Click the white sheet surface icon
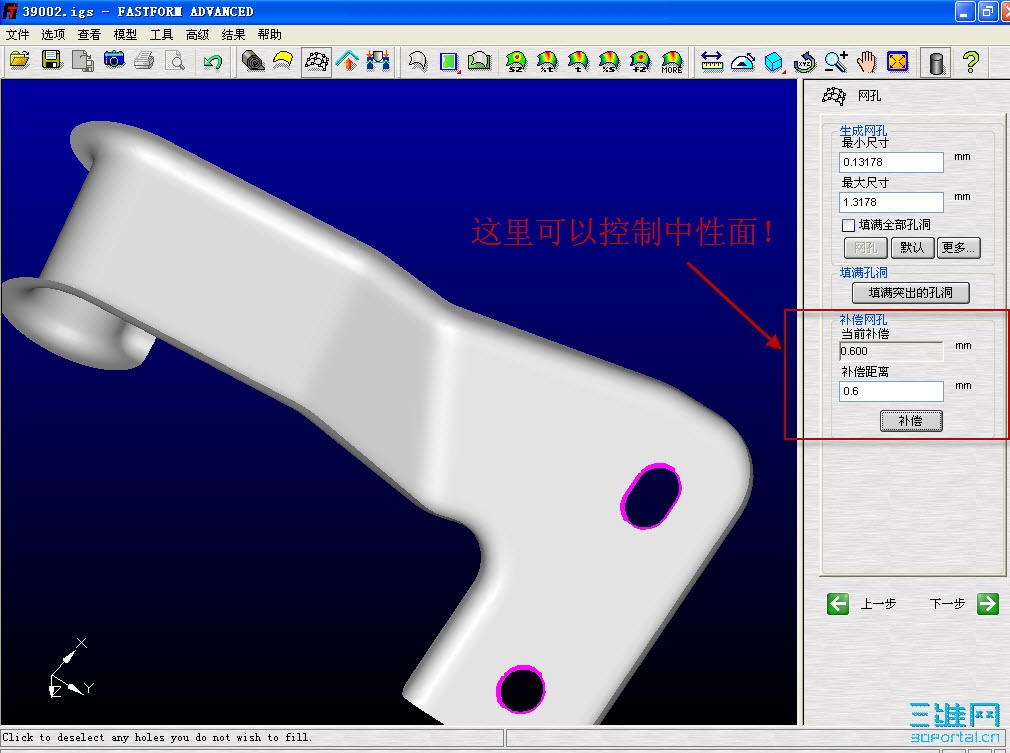The image size is (1010, 753). point(417,61)
